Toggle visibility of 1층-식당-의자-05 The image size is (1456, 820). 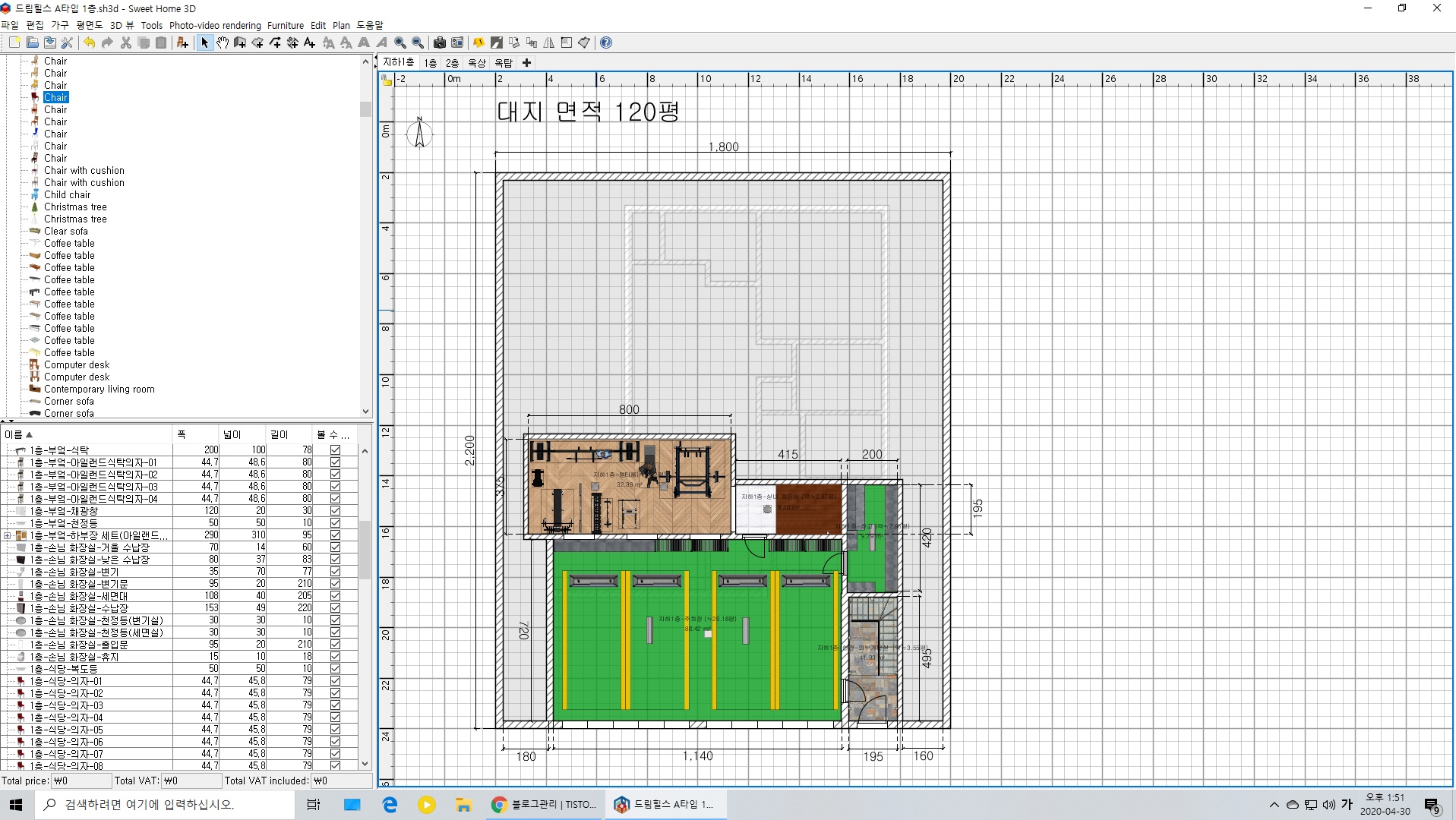[335, 729]
